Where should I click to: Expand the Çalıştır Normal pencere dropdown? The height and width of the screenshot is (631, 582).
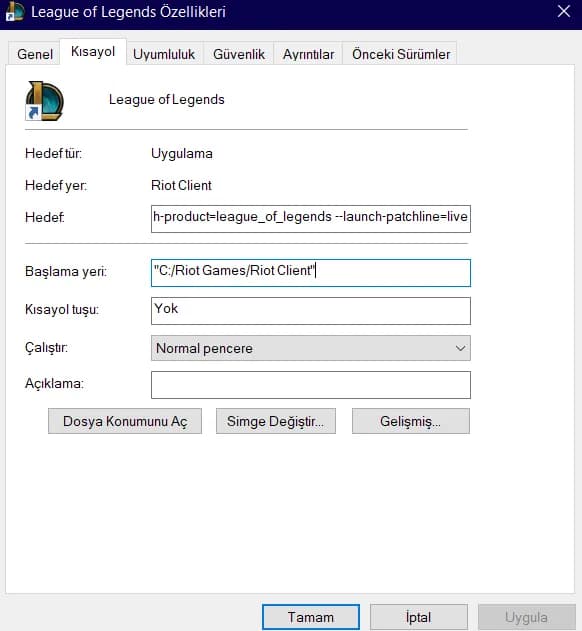[311, 348]
